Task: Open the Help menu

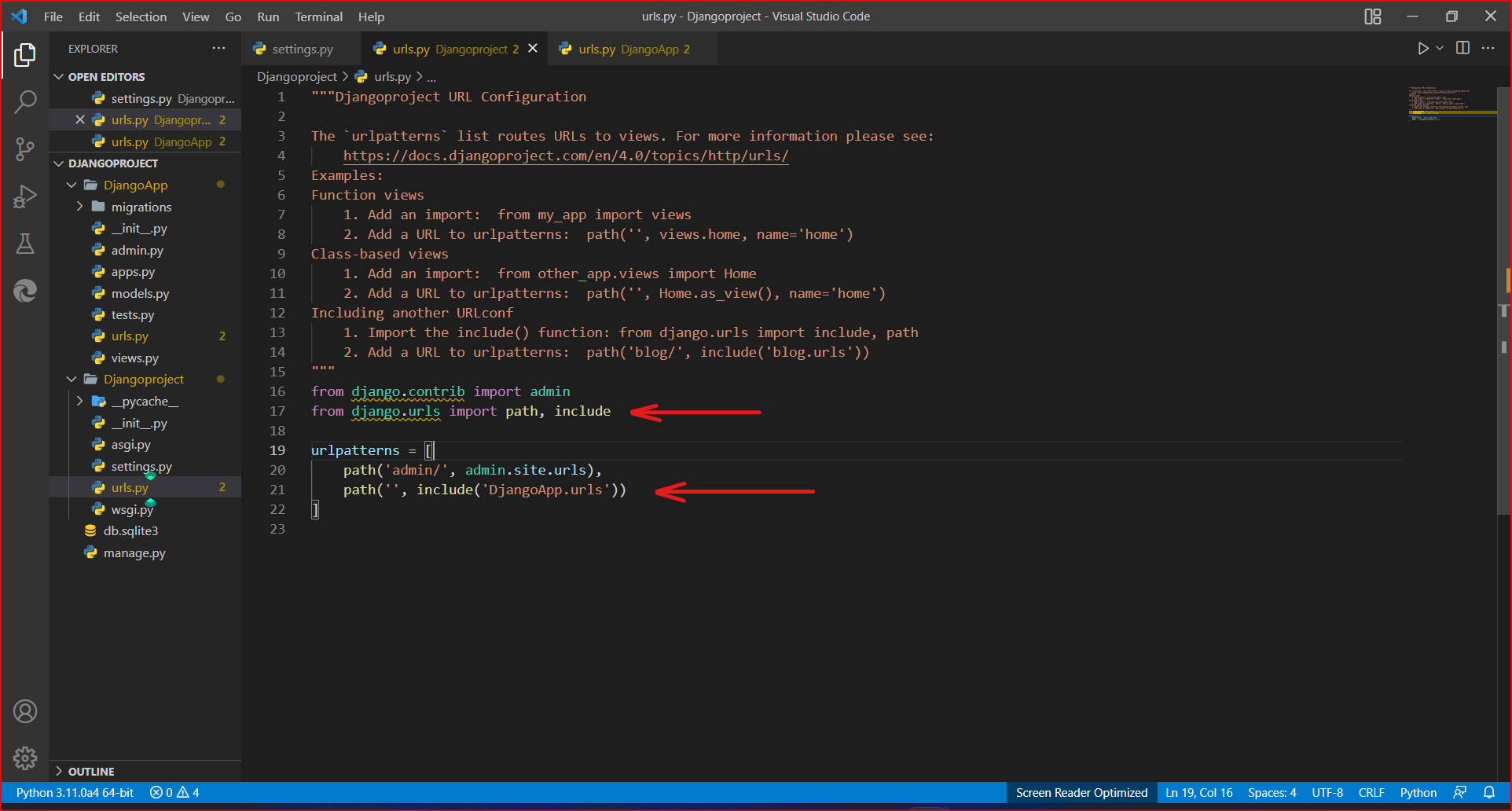Action: [x=371, y=17]
